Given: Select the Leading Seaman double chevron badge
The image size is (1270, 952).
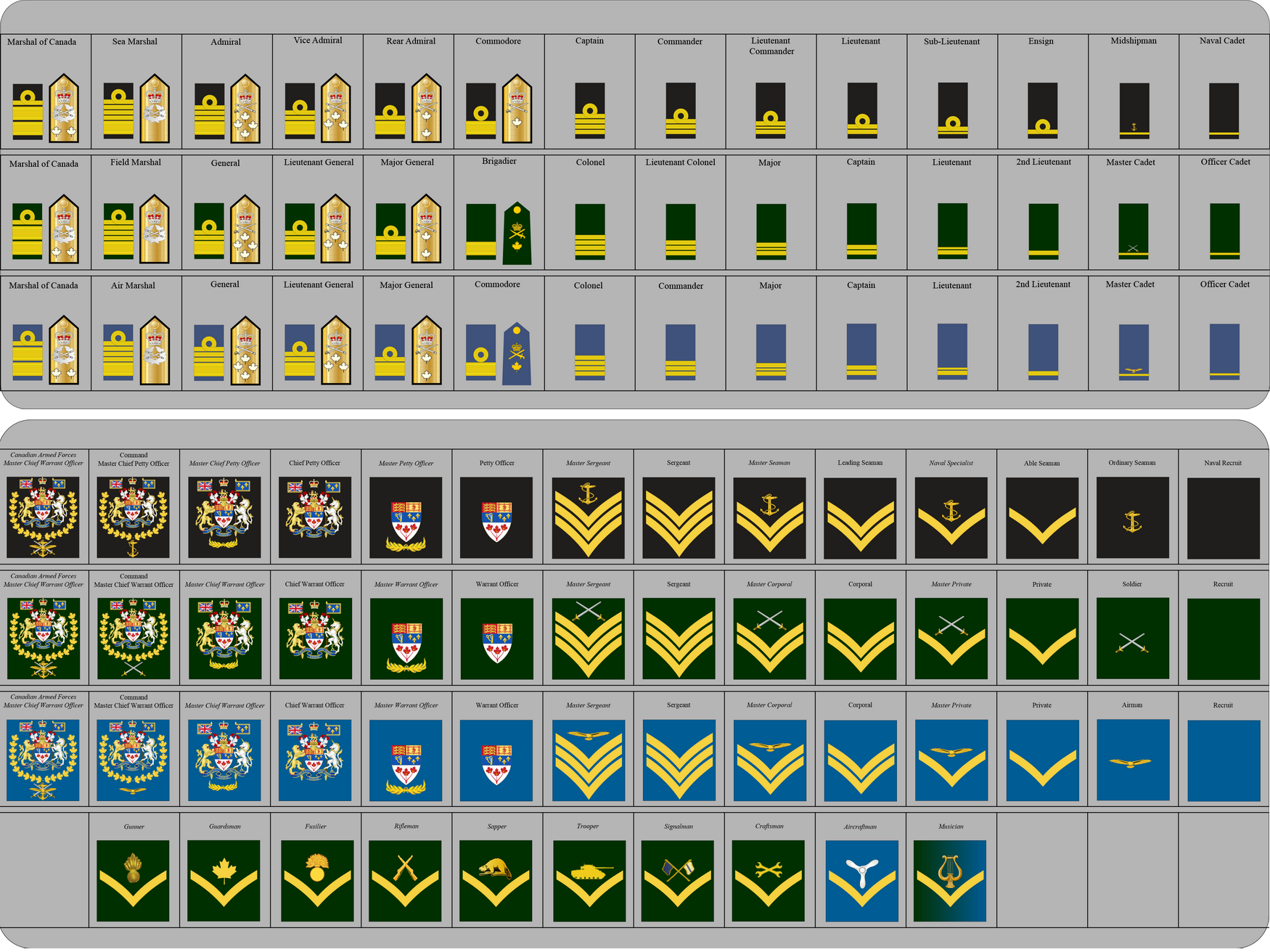Looking at the screenshot, I should 860,518.
